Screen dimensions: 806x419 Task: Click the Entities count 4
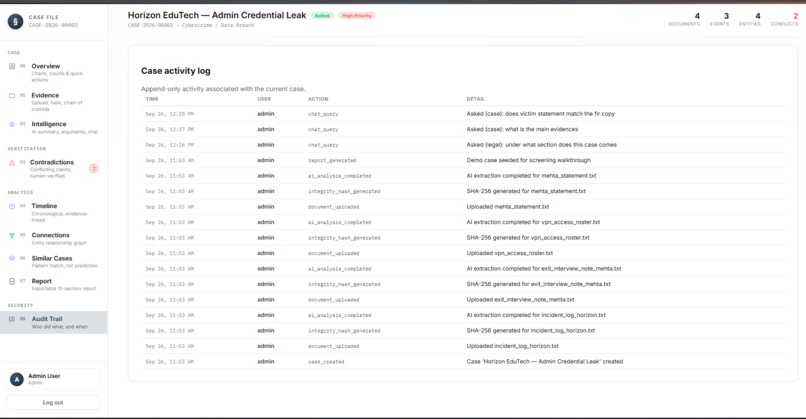click(758, 16)
